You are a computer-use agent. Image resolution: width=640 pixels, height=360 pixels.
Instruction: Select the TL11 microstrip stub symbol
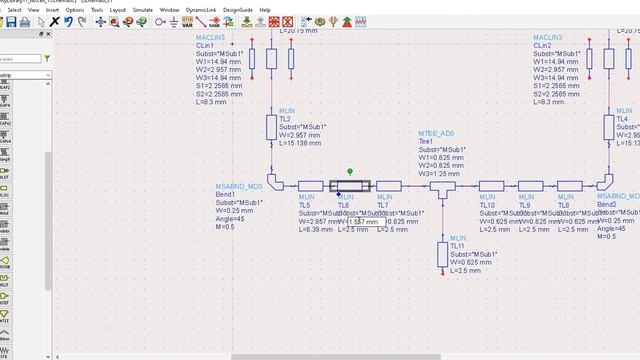pyautogui.click(x=442, y=255)
